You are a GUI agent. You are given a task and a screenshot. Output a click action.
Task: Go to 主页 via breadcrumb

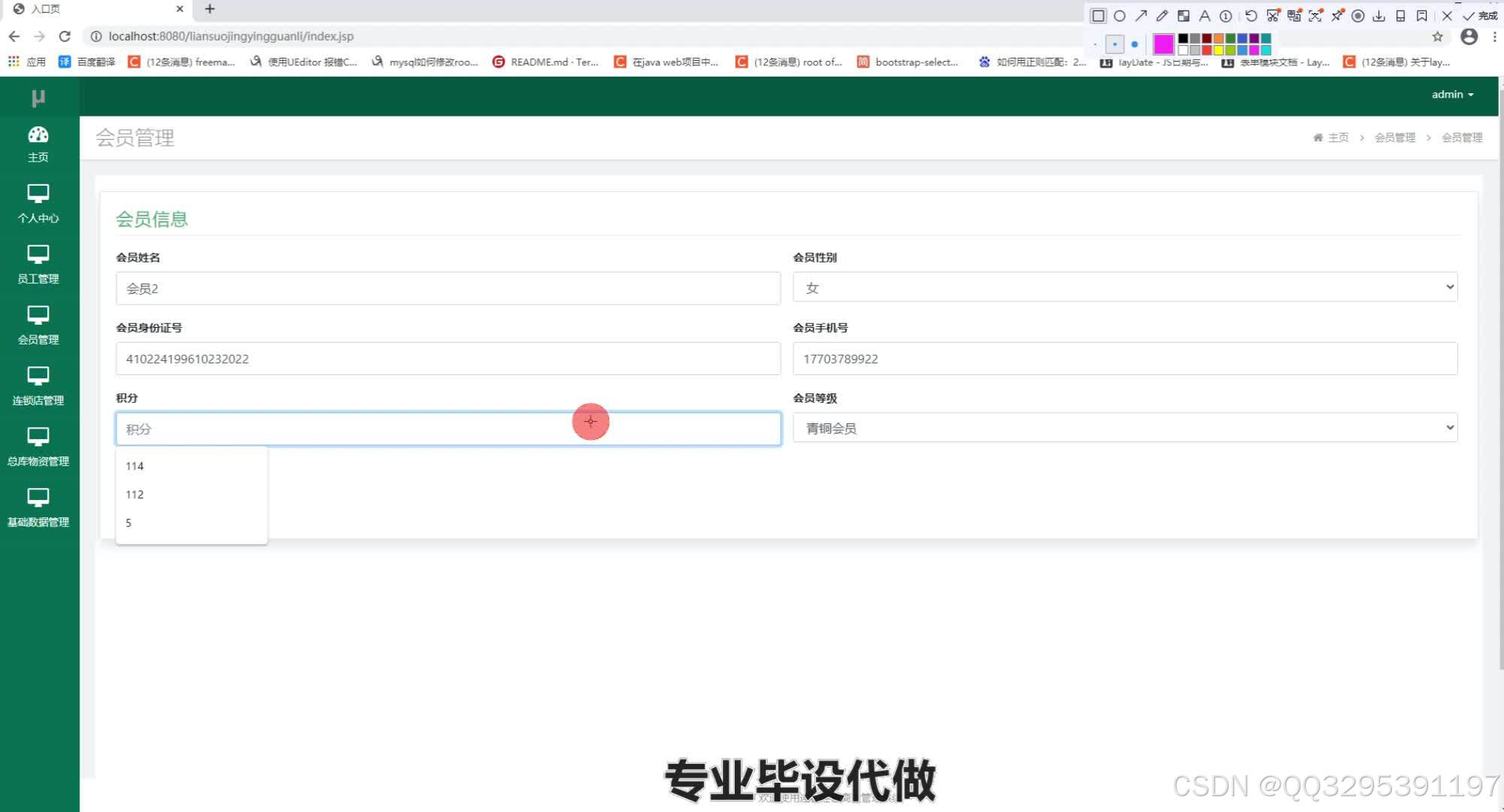(1331, 138)
